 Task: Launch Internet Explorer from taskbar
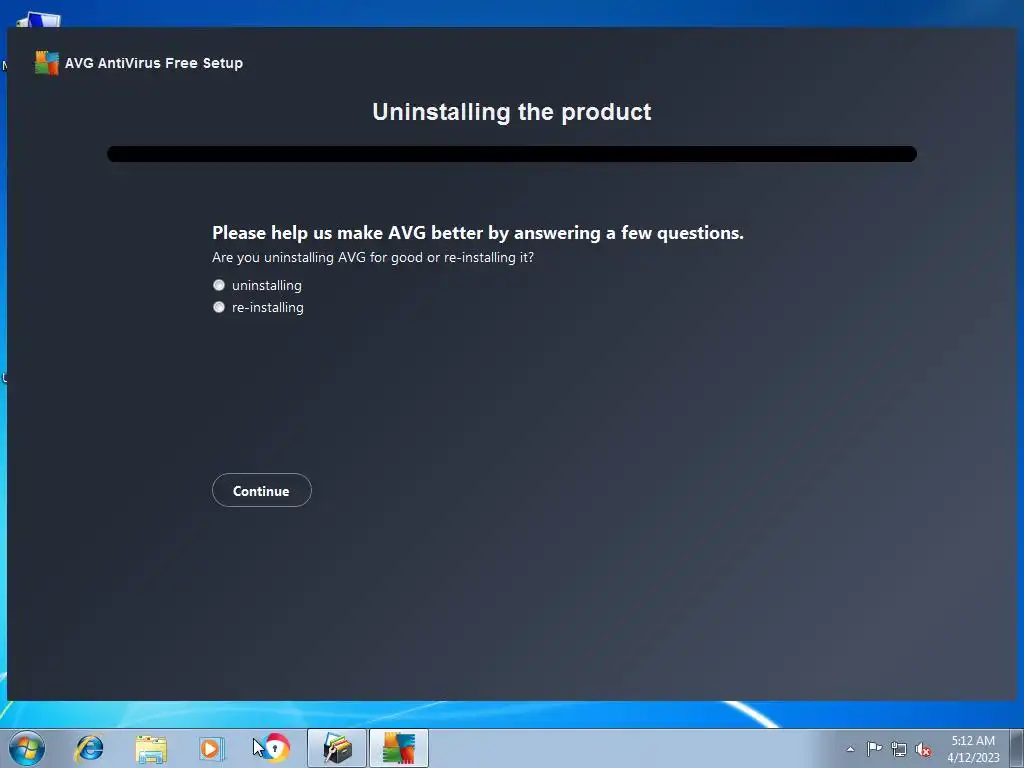[89, 748]
